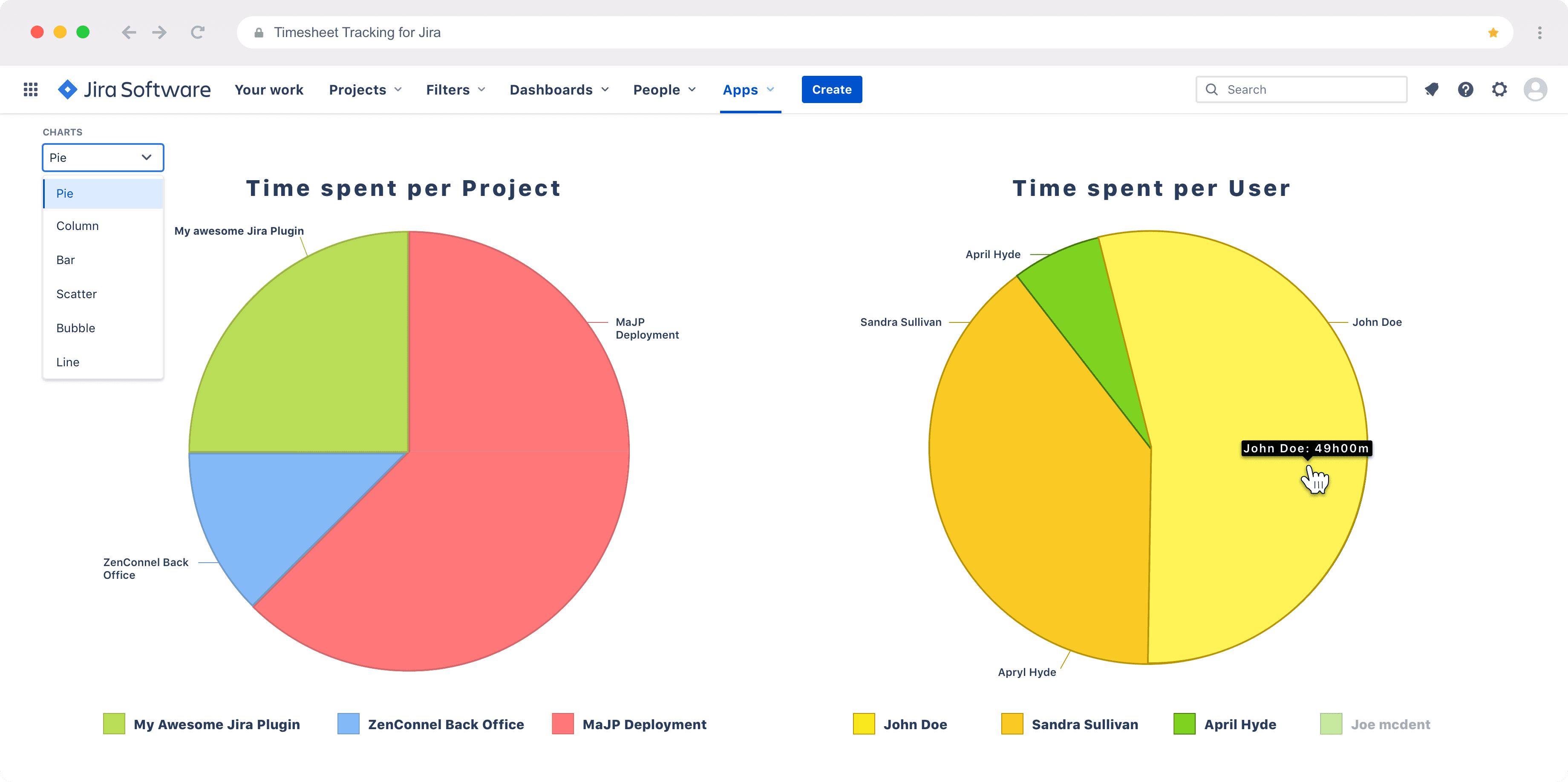Expand the Apps menu
This screenshot has width=1568, height=782.
(749, 89)
